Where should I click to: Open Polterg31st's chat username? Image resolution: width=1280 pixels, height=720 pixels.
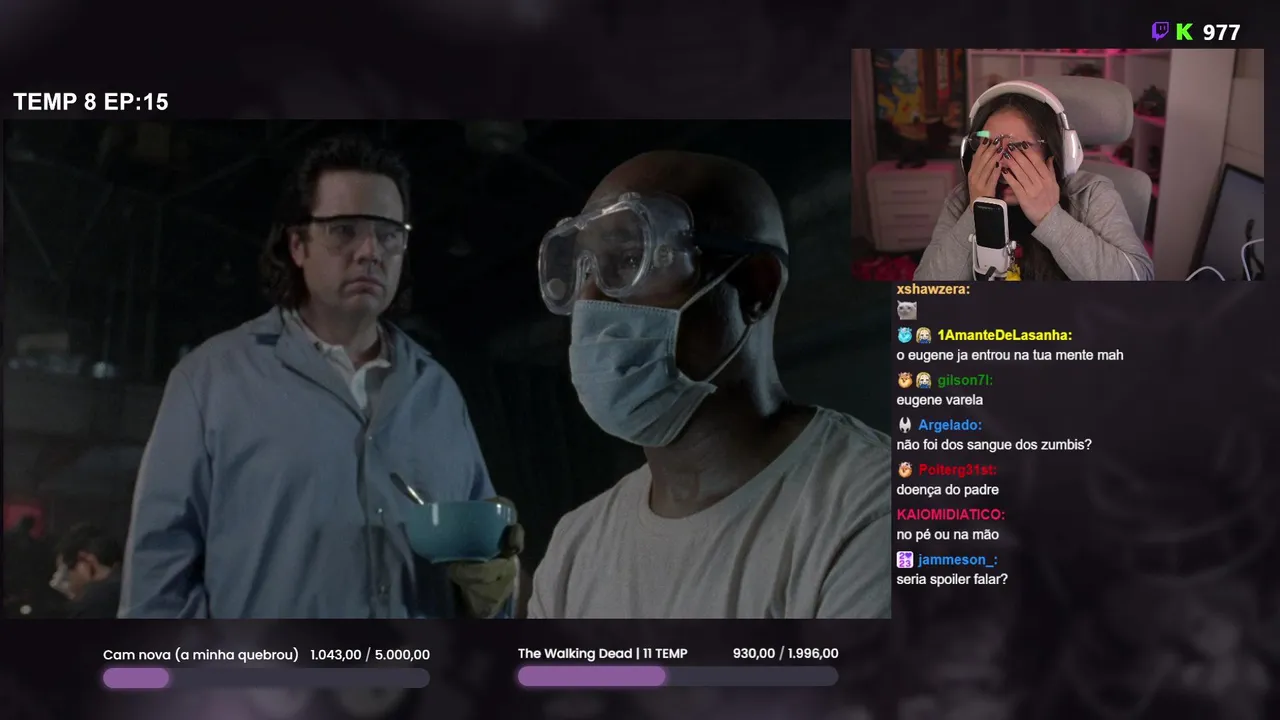pyautogui.click(x=958, y=470)
